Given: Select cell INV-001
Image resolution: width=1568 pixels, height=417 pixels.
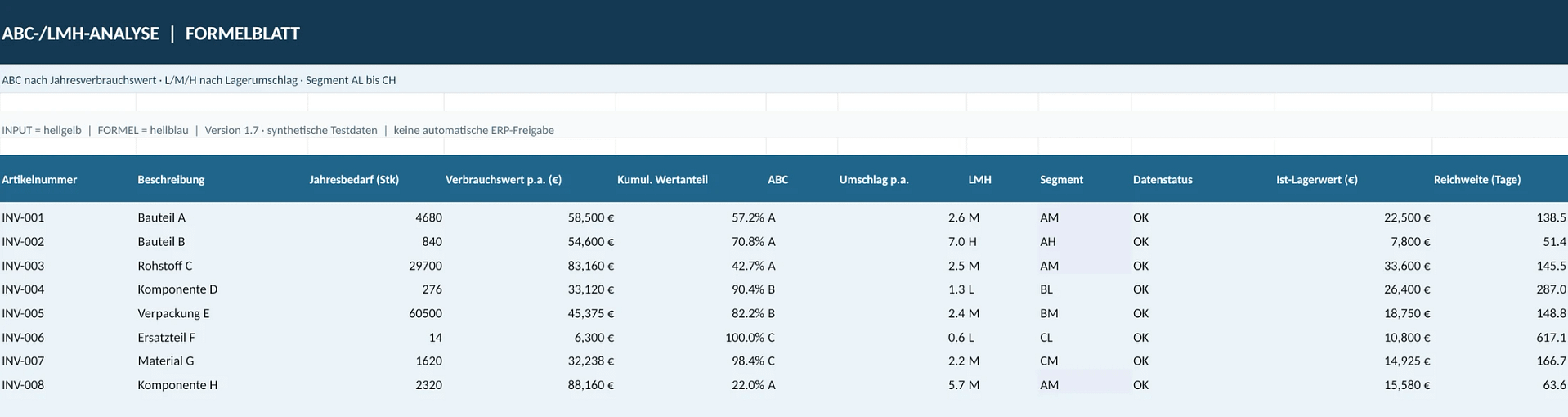Looking at the screenshot, I should tap(68, 217).
